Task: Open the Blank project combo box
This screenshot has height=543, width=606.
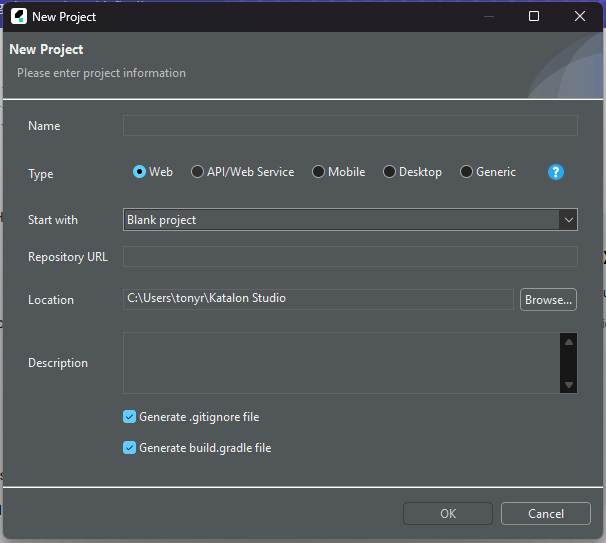Action: click(340, 220)
